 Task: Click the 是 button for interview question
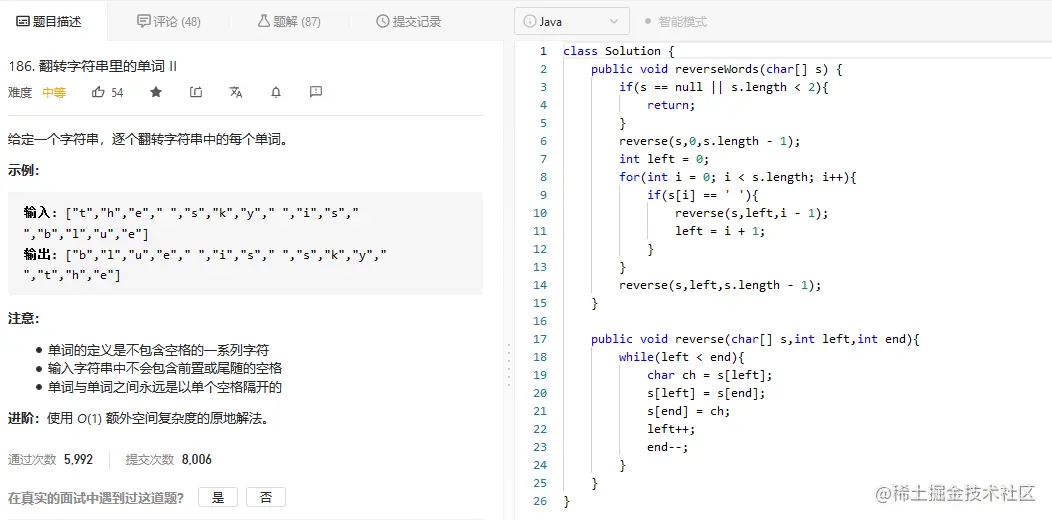point(218,497)
